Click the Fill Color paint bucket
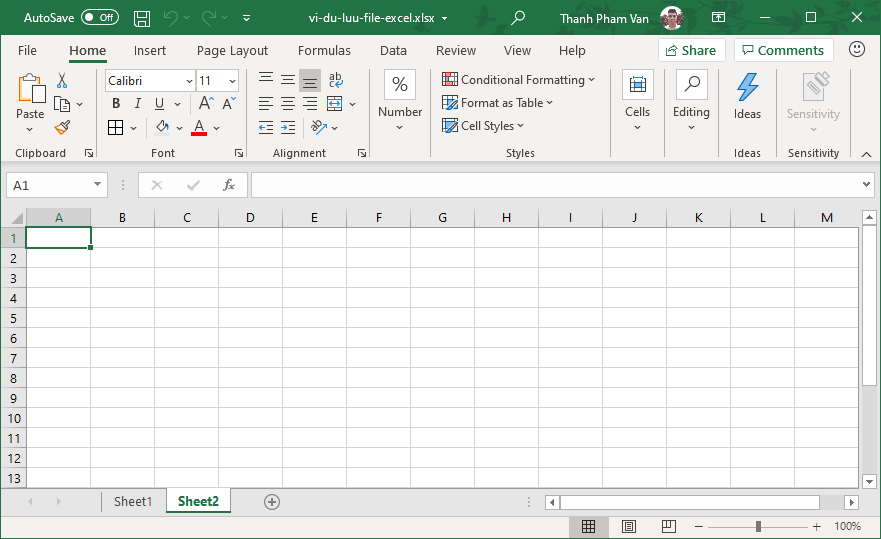Image resolution: width=881 pixels, height=539 pixels. tap(162, 128)
